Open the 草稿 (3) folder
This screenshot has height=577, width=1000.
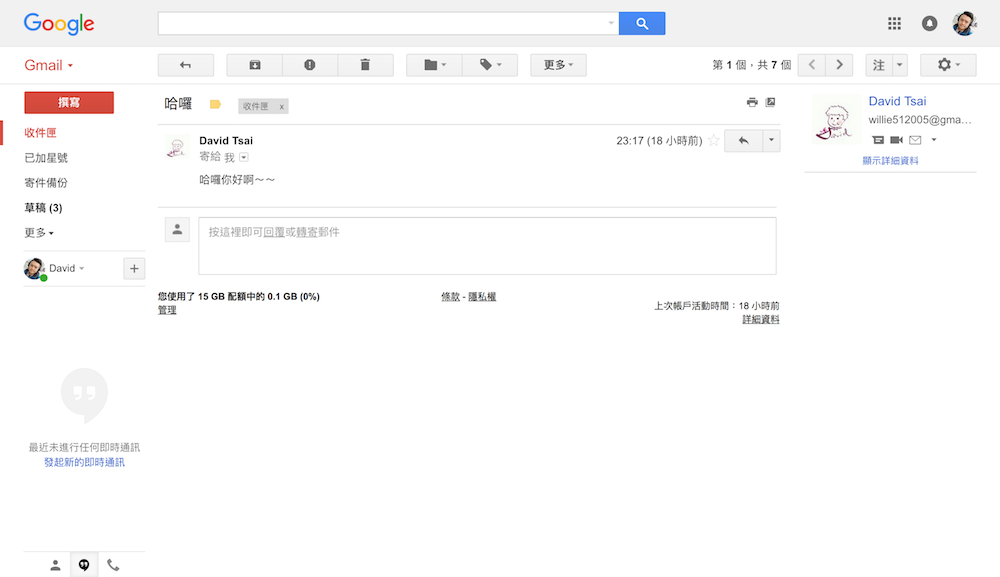tap(43, 208)
